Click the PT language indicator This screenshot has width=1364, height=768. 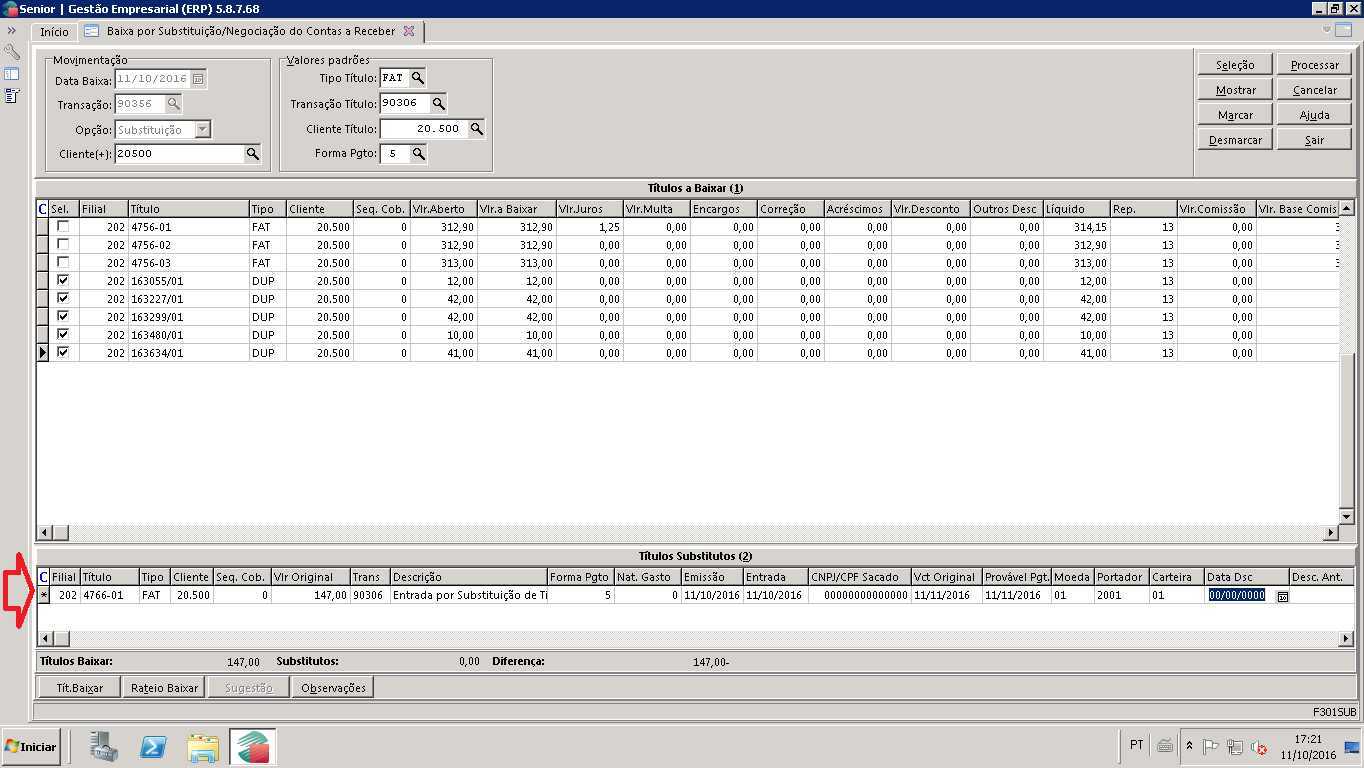[1137, 745]
